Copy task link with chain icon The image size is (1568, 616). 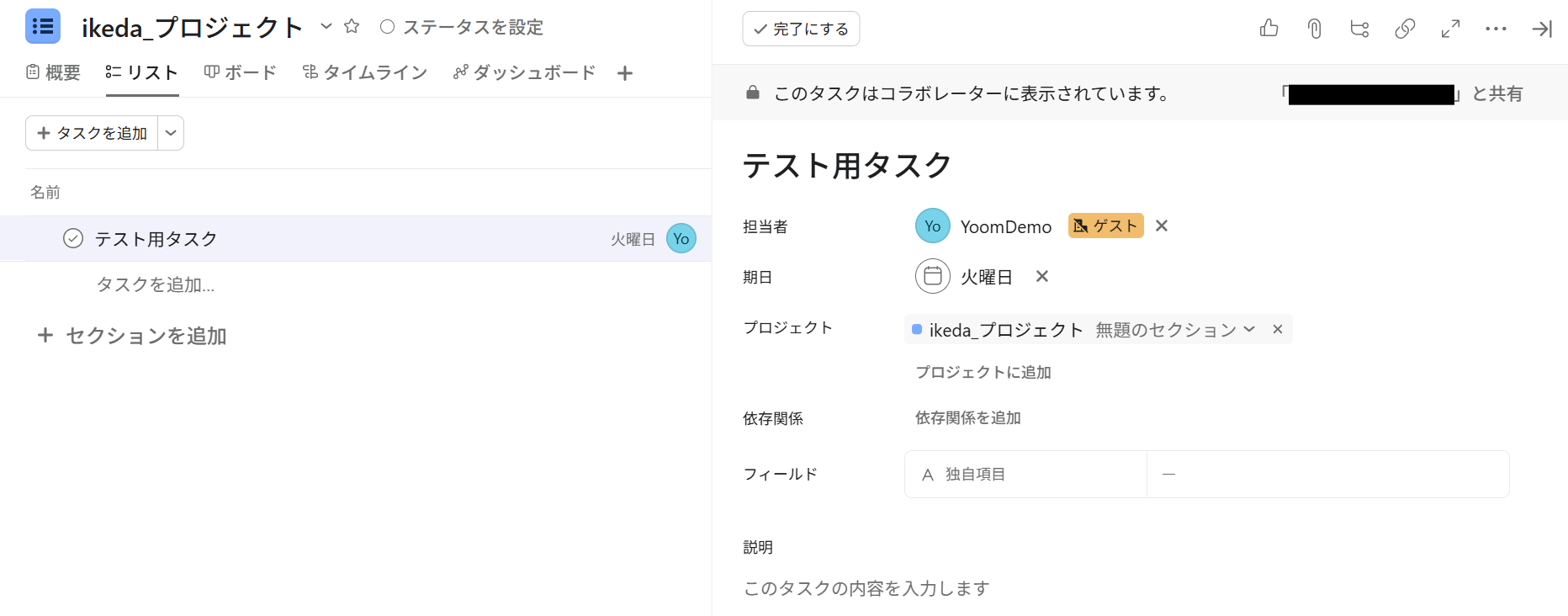1405,29
